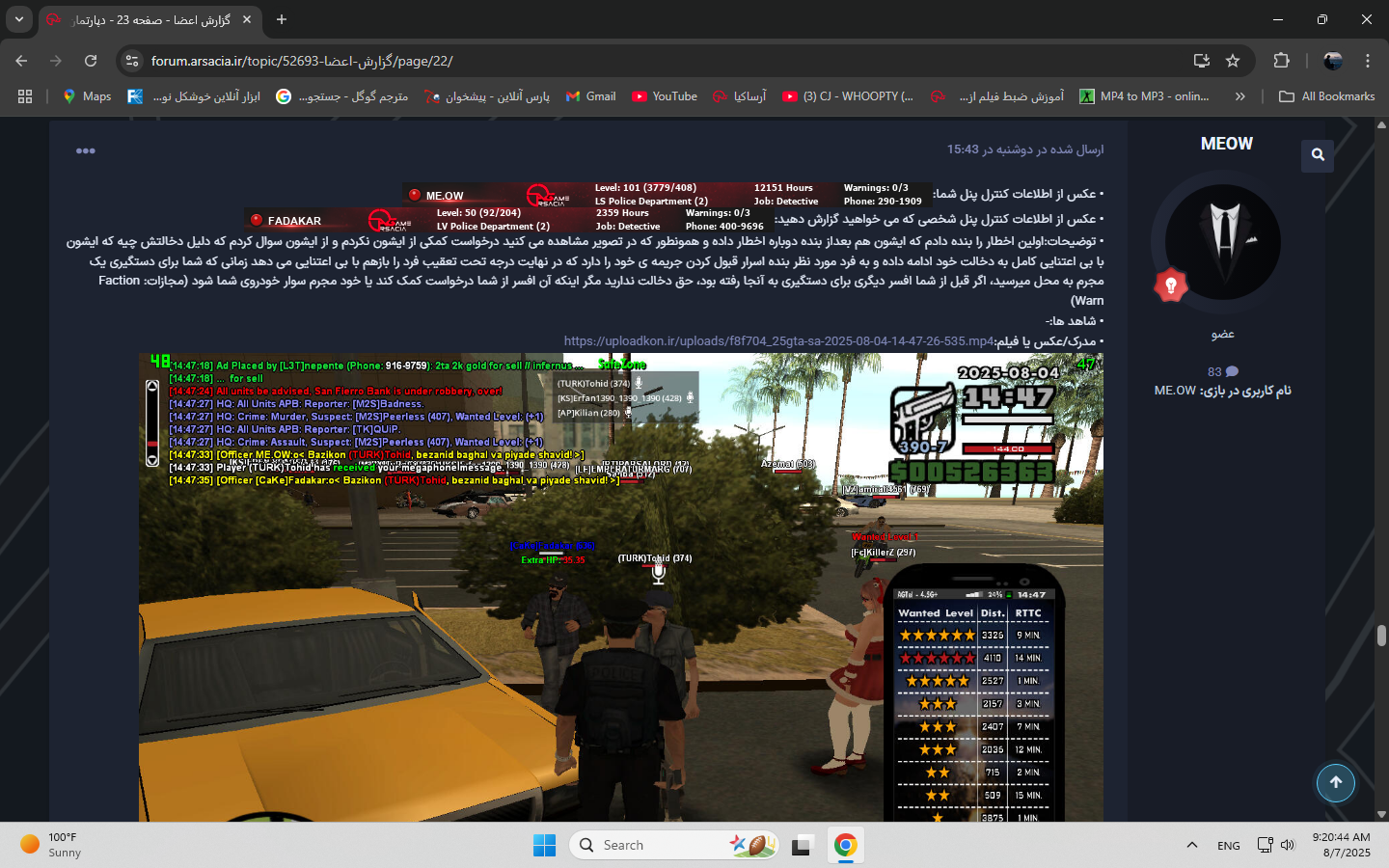The width and height of the screenshot is (1389, 868).
Task: Open All Bookmarks folder
Action: click(1326, 96)
